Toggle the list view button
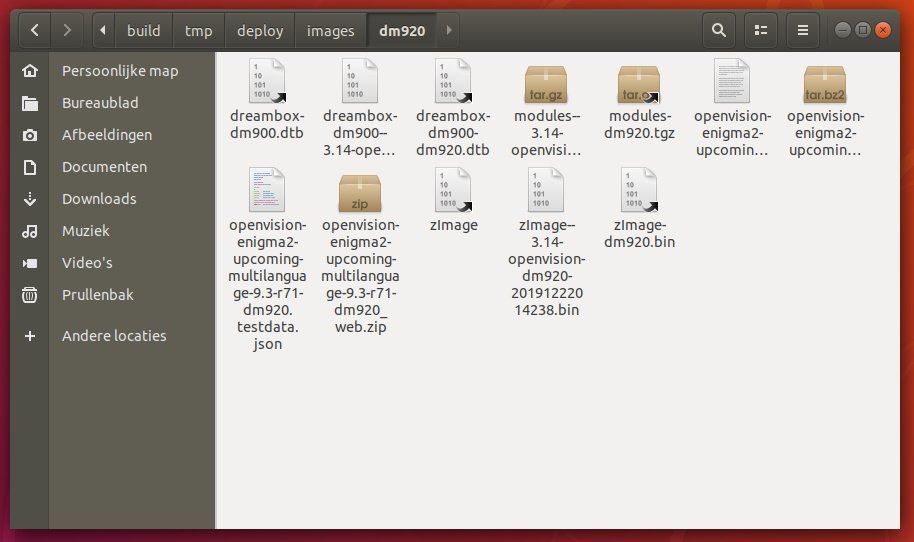Viewport: 914px width, 542px height. tap(760, 31)
